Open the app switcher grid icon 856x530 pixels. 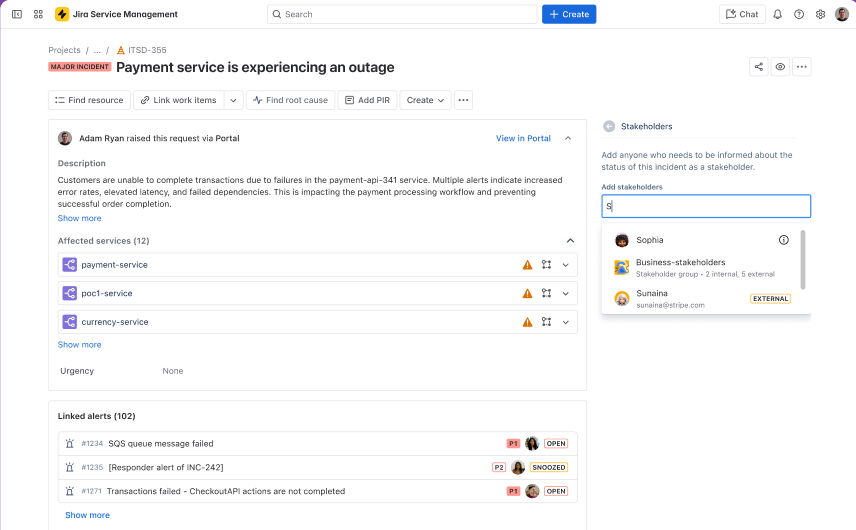38,14
